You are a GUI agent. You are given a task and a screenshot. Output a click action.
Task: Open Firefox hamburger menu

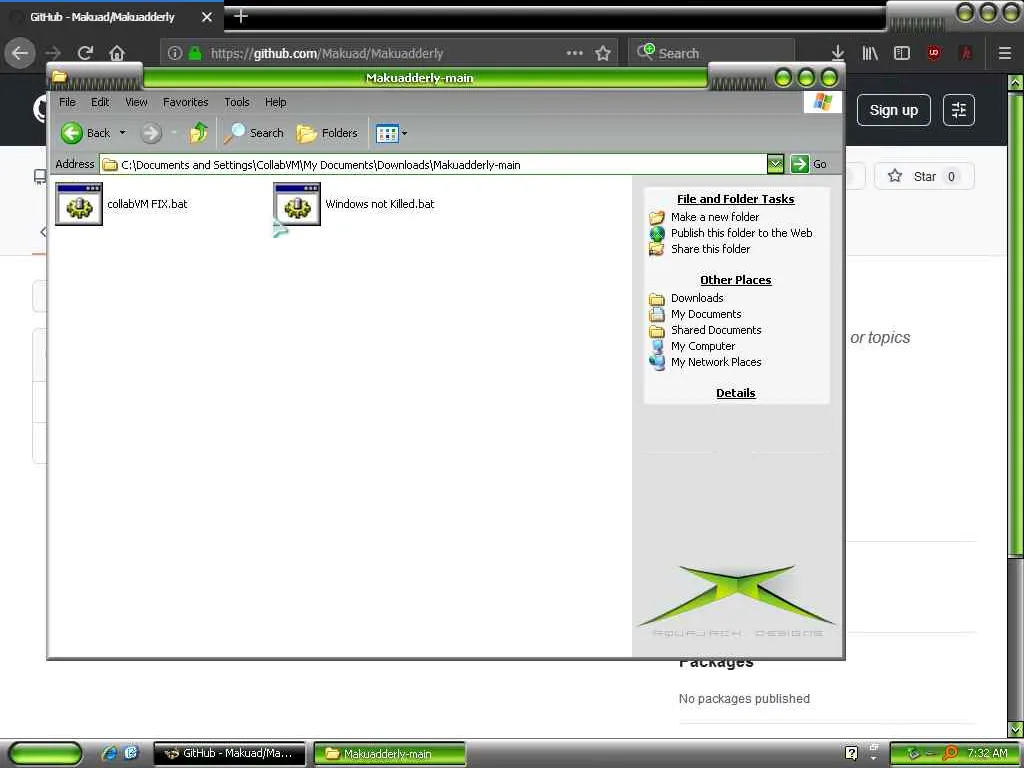(x=1005, y=53)
